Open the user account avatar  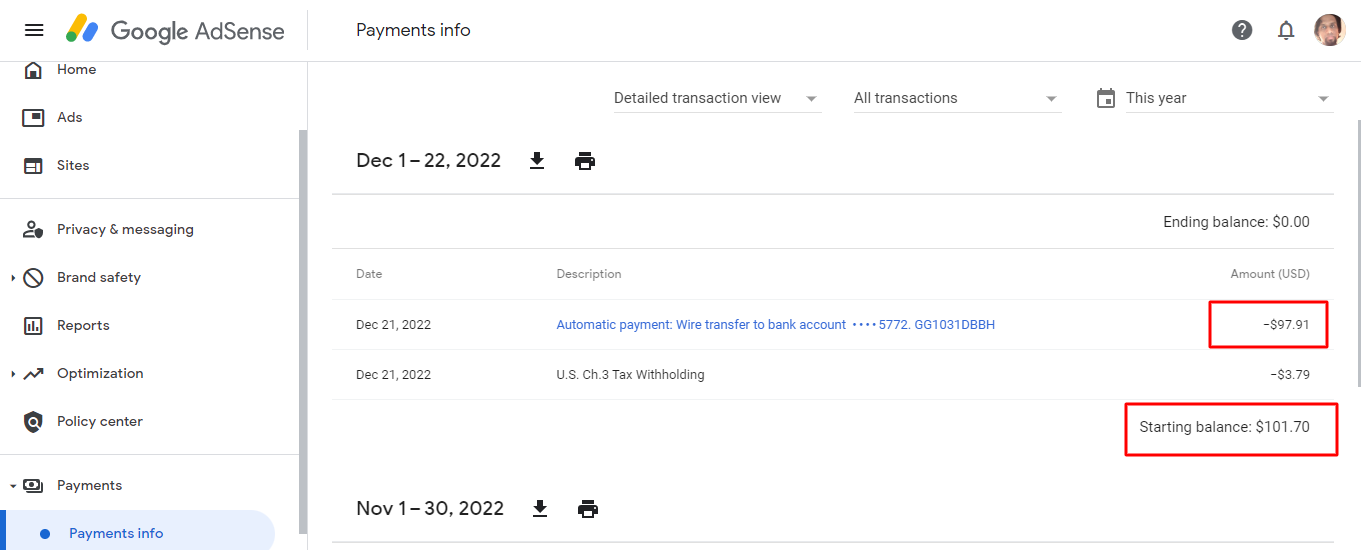tap(1329, 30)
